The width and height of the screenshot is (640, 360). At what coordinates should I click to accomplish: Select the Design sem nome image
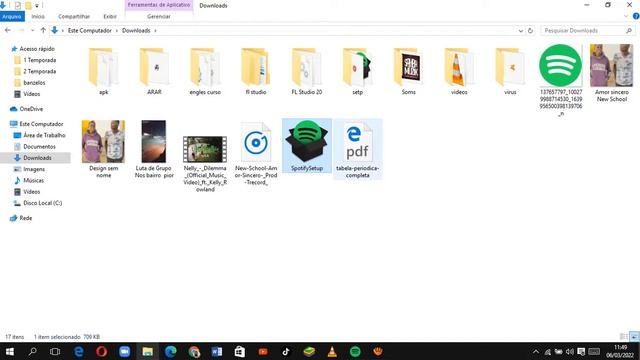(103, 149)
